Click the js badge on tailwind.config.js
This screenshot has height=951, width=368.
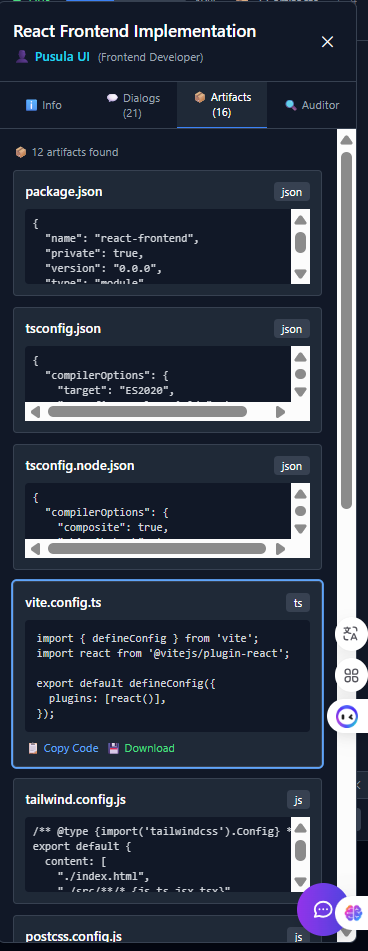pos(298,800)
